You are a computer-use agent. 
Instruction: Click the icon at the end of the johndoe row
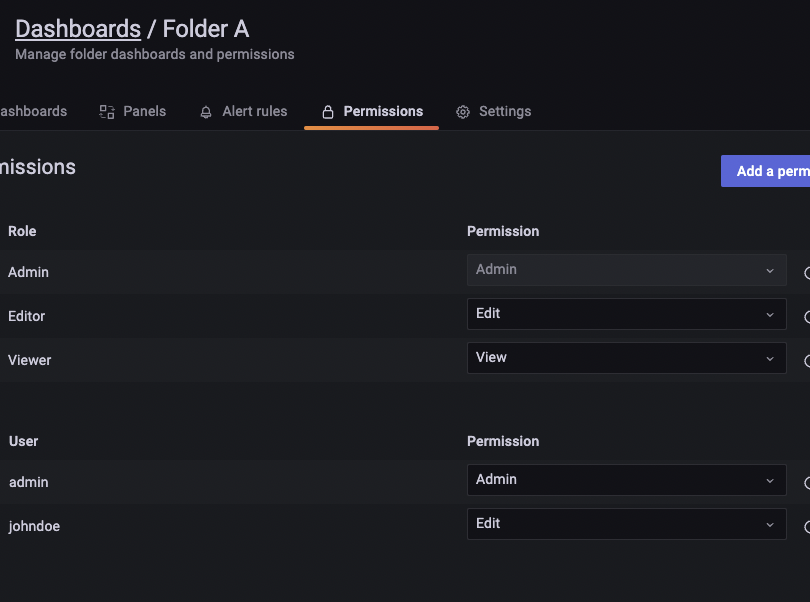[x=806, y=525]
